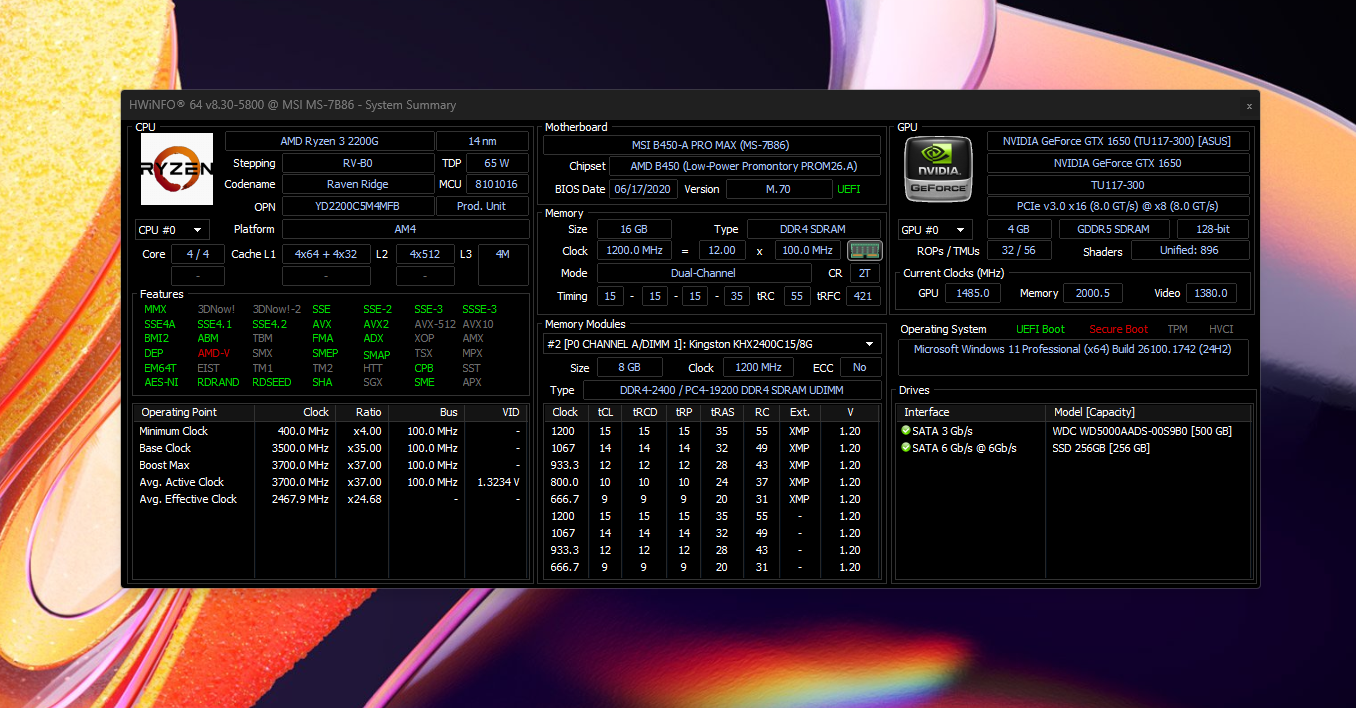Click the green status icon for SATA 6 Gb/s
The height and width of the screenshot is (708, 1356).
pyautogui.click(x=906, y=448)
